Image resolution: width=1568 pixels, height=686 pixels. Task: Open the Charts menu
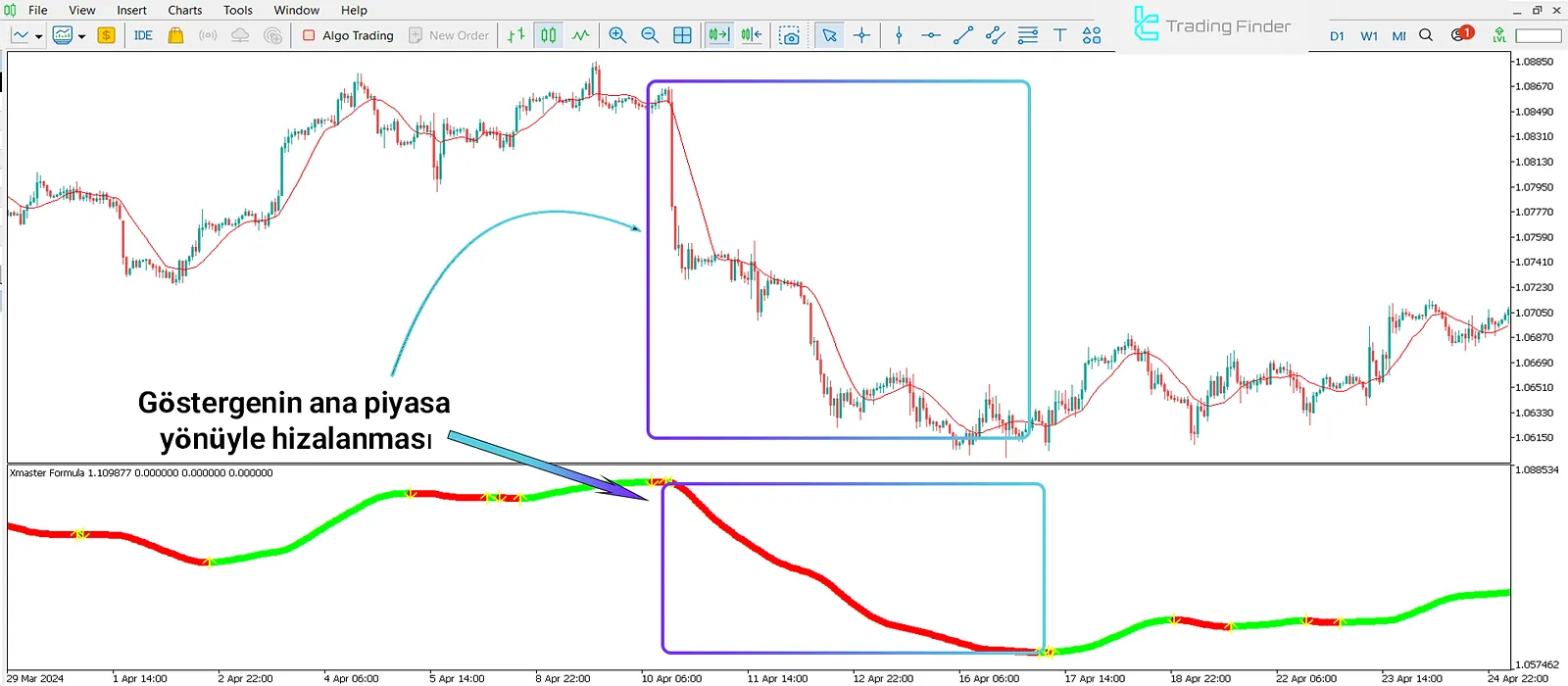click(184, 10)
